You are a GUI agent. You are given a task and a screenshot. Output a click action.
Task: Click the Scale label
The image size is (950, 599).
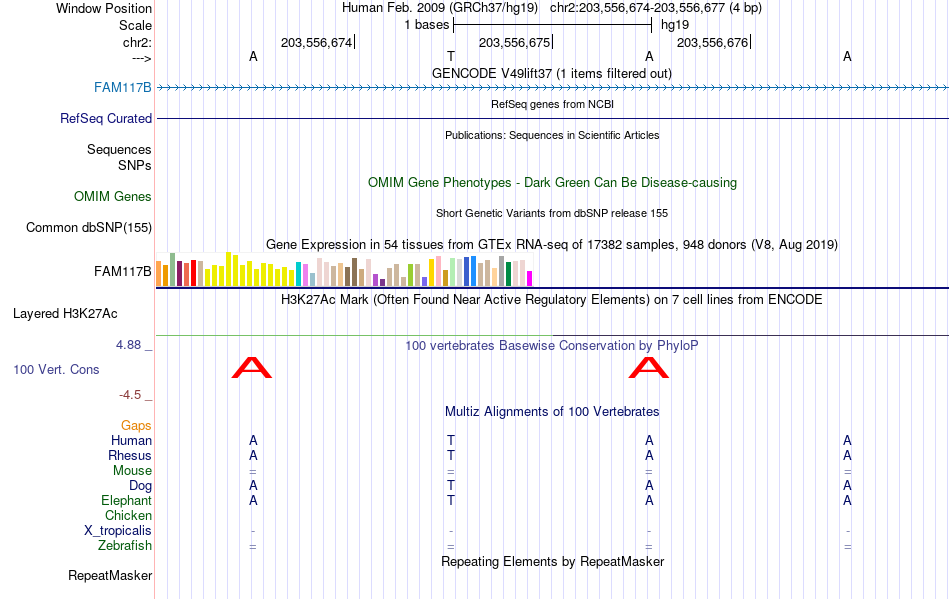point(135,25)
